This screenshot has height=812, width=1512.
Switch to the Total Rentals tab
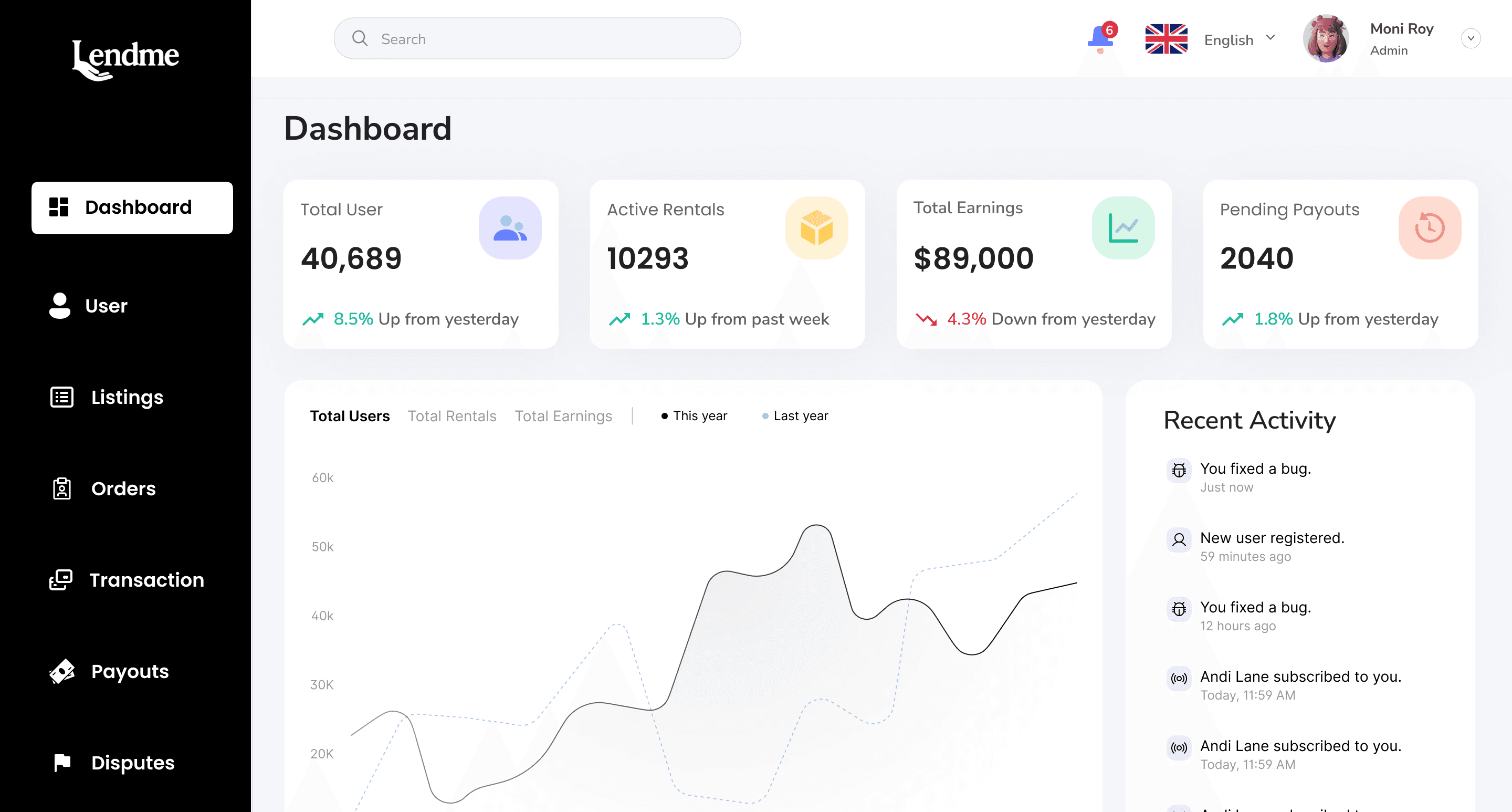click(452, 415)
